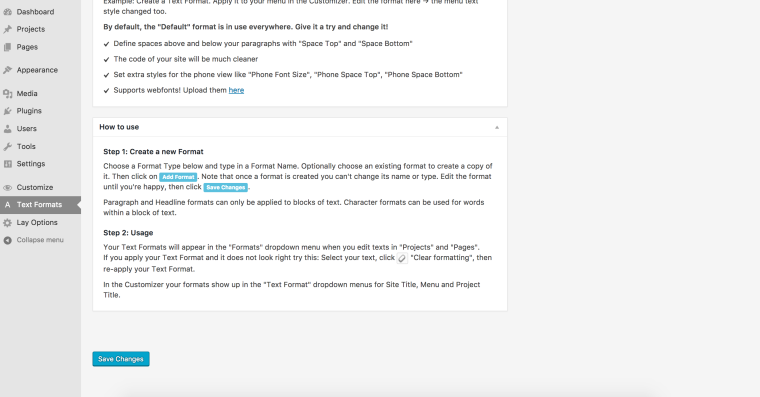Click the Users person icon
760x397 pixels.
7,129
